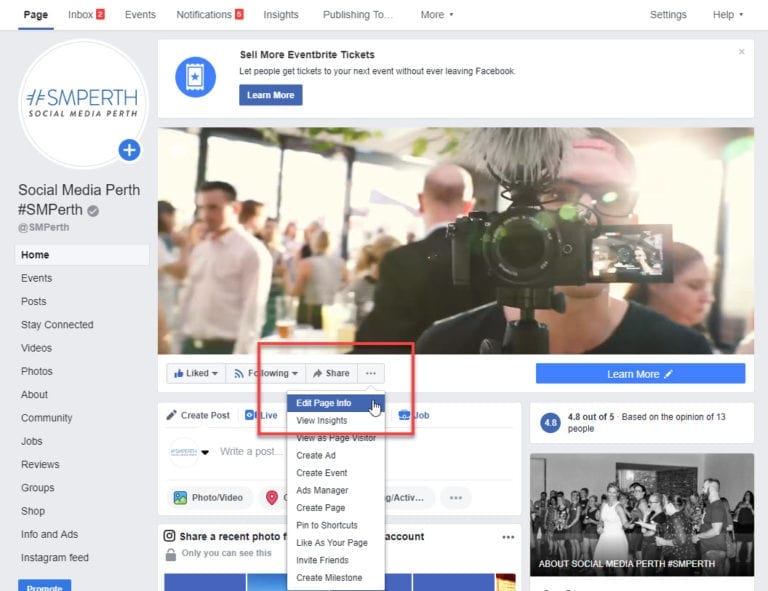
Task: Open page Settings
Action: point(668,15)
